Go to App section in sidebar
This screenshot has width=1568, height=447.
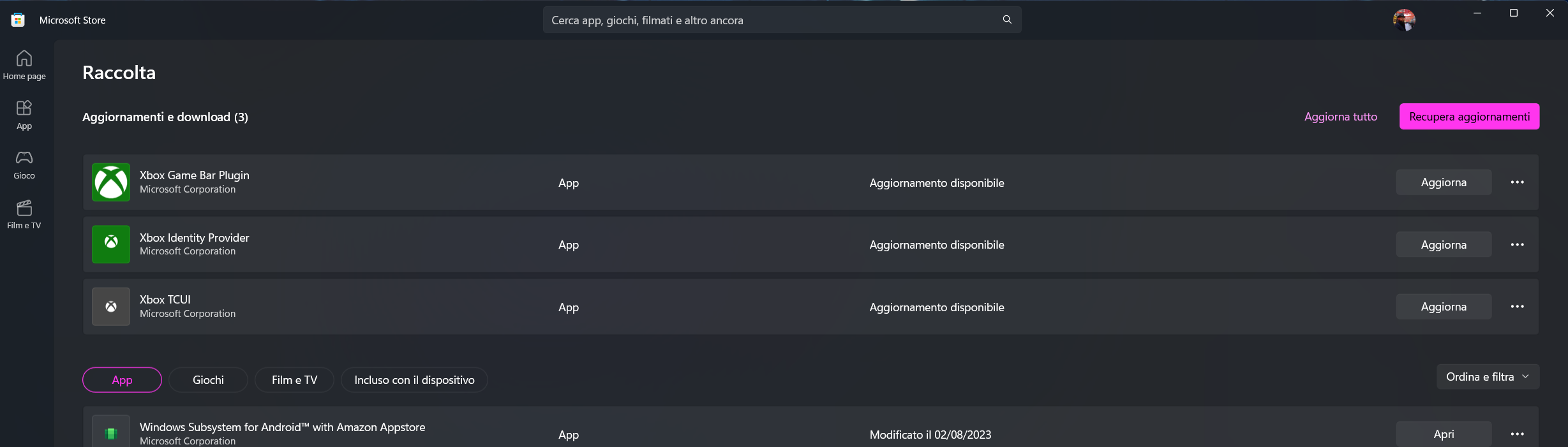(24, 115)
